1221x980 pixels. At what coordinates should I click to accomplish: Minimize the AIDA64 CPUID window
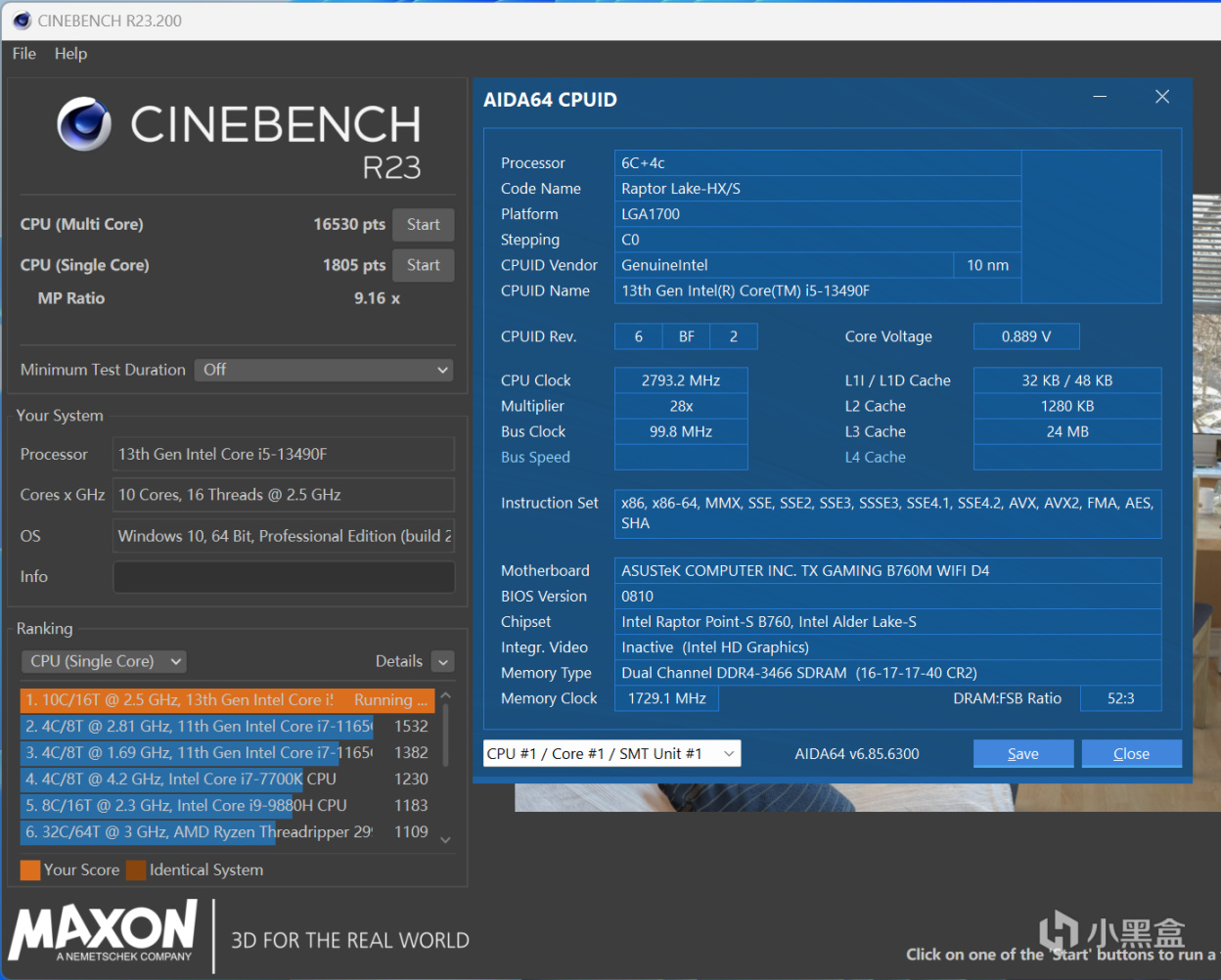tap(1100, 97)
